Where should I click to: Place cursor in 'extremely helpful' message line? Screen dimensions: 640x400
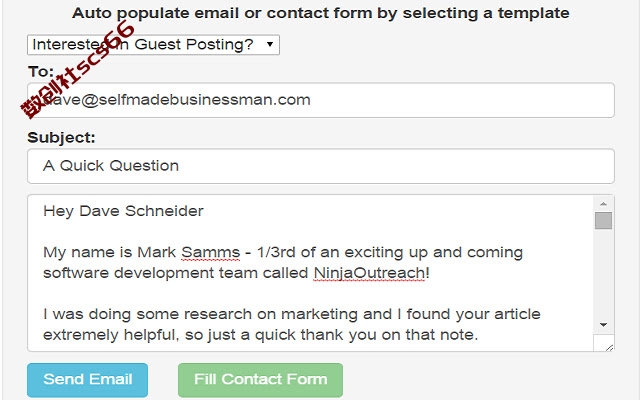pos(260,335)
